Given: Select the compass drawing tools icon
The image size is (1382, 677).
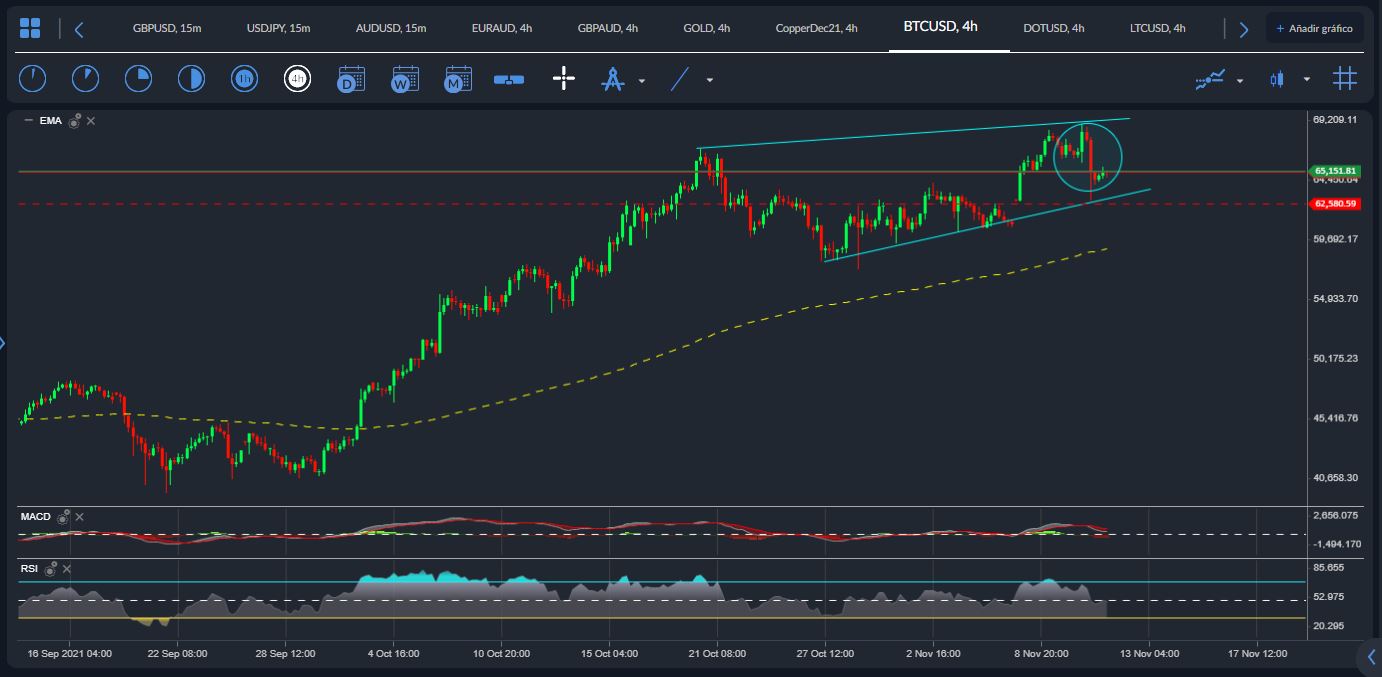Looking at the screenshot, I should 612,79.
